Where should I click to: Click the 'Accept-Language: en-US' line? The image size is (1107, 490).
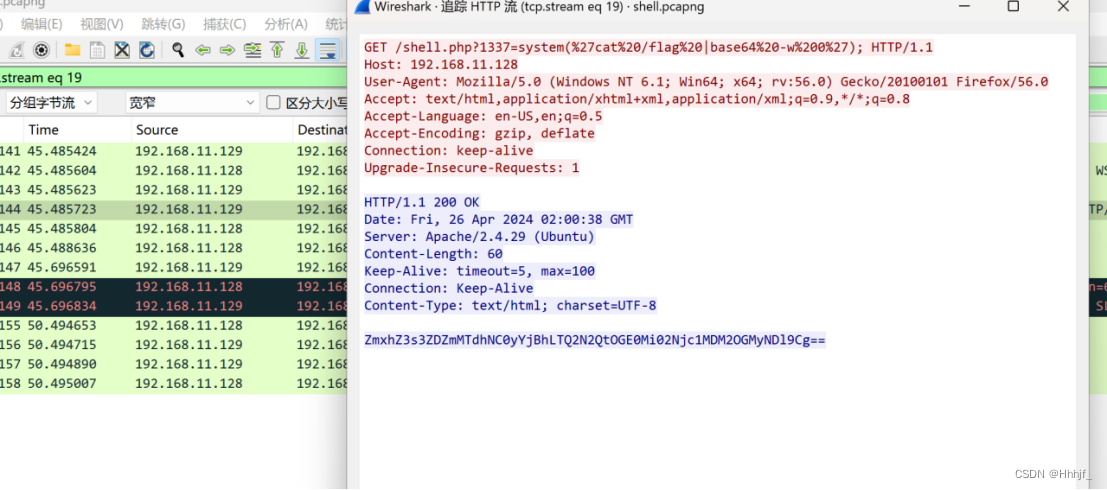pos(484,116)
